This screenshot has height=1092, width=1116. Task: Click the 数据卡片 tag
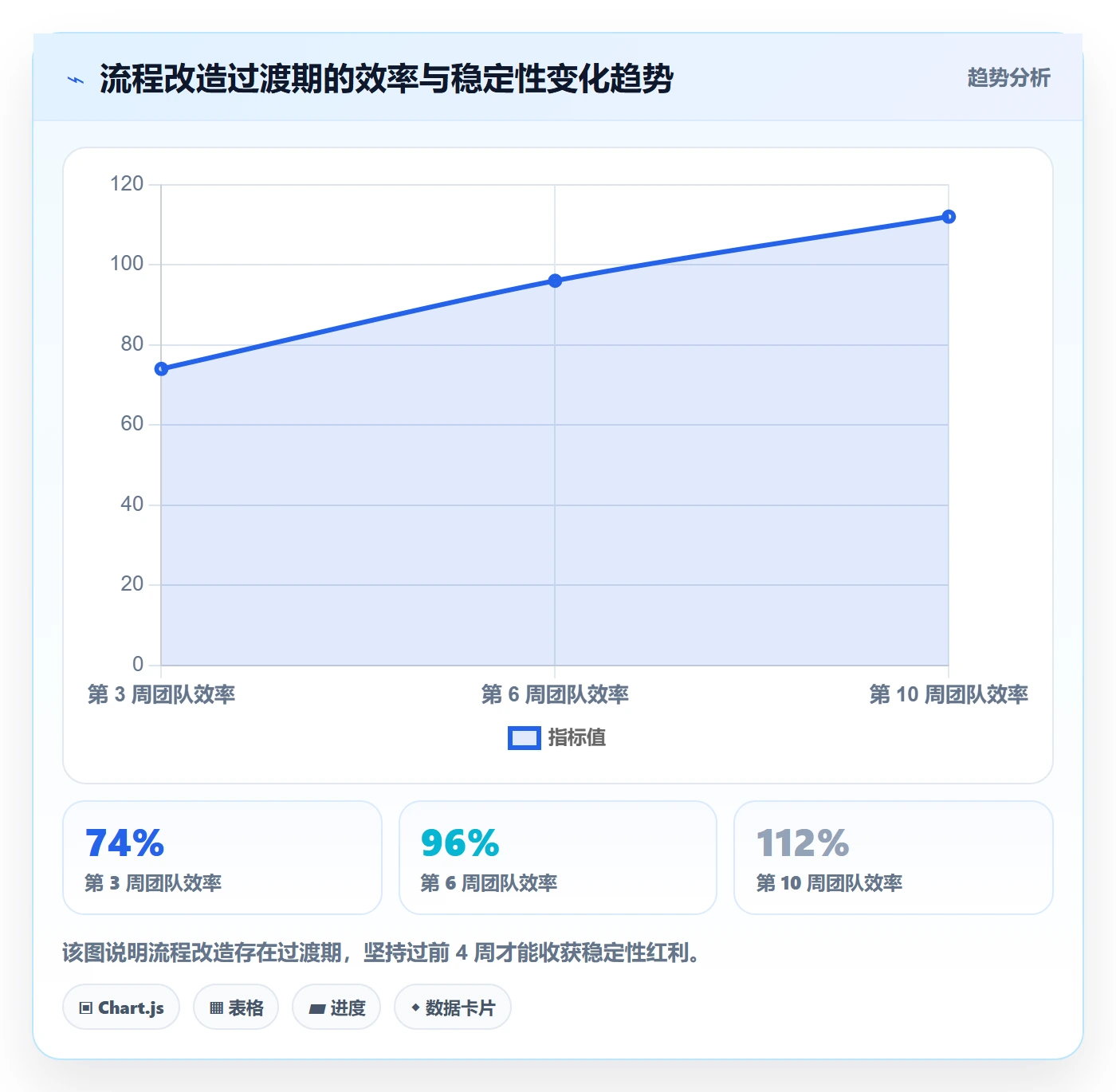click(453, 1008)
